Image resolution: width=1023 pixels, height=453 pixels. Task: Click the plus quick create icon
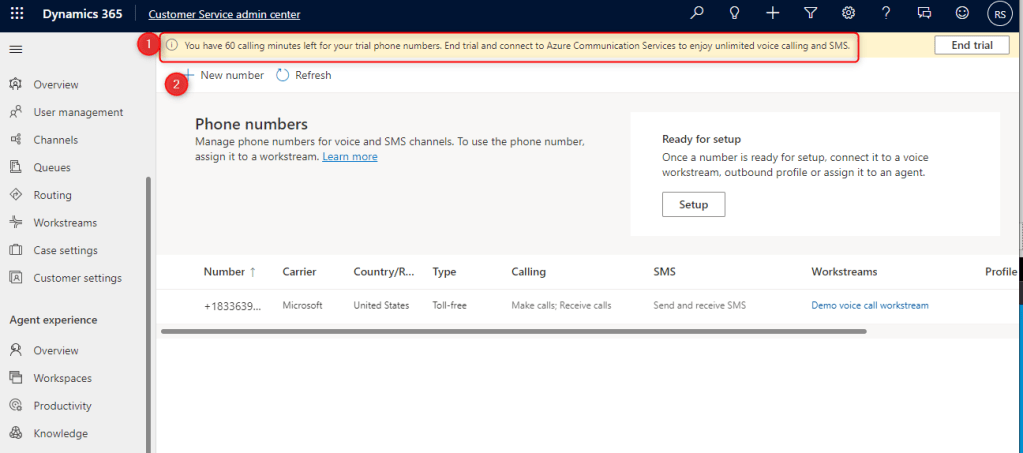(772, 13)
